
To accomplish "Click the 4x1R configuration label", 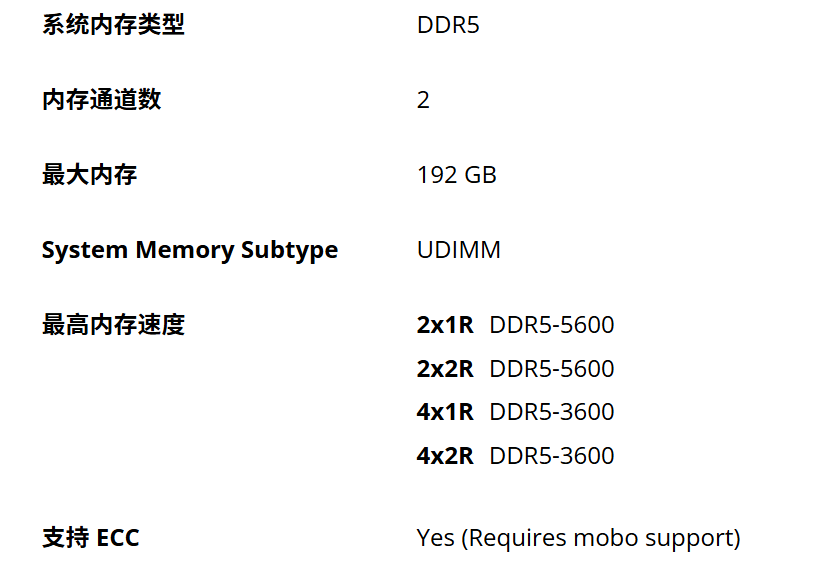I will coord(445,412).
